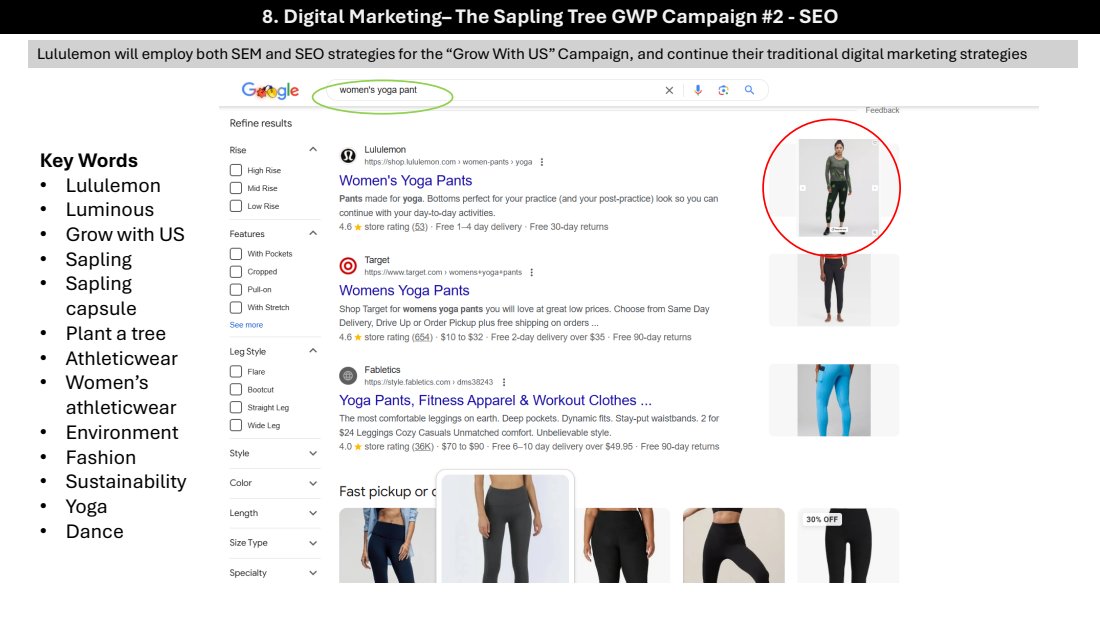Click the www.target.com URL breadcrumb
Image resolution: width=1100 pixels, height=618 pixels.
(x=443, y=272)
